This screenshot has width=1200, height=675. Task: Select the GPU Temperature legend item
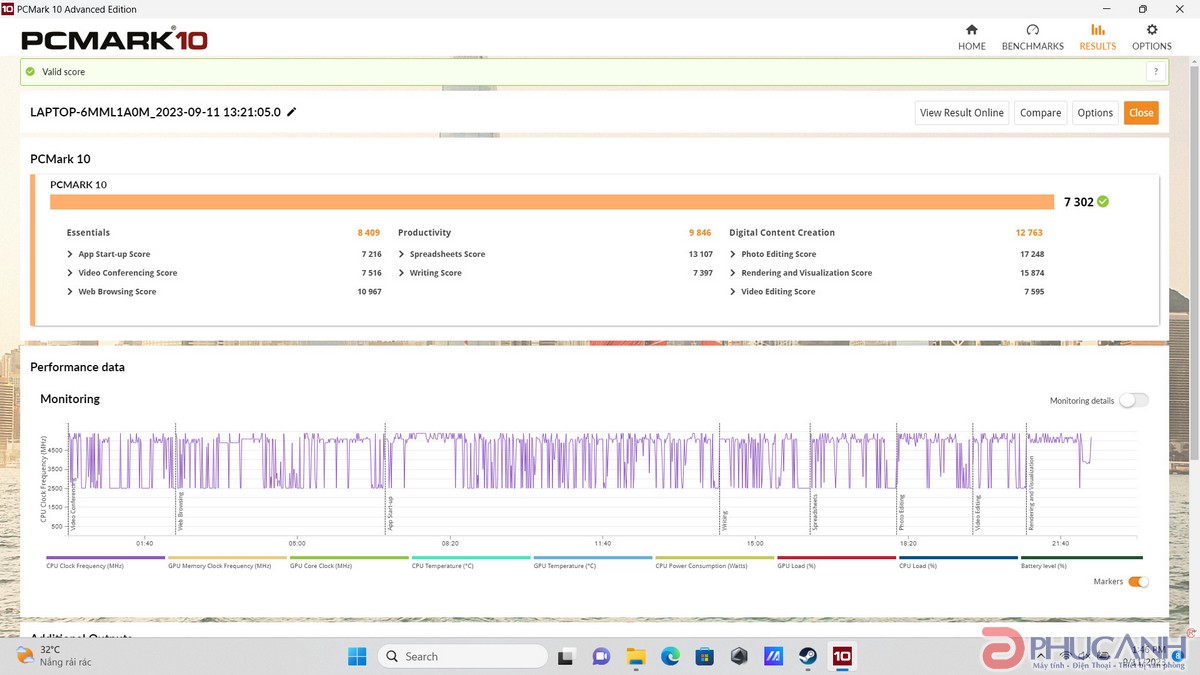pos(593,562)
